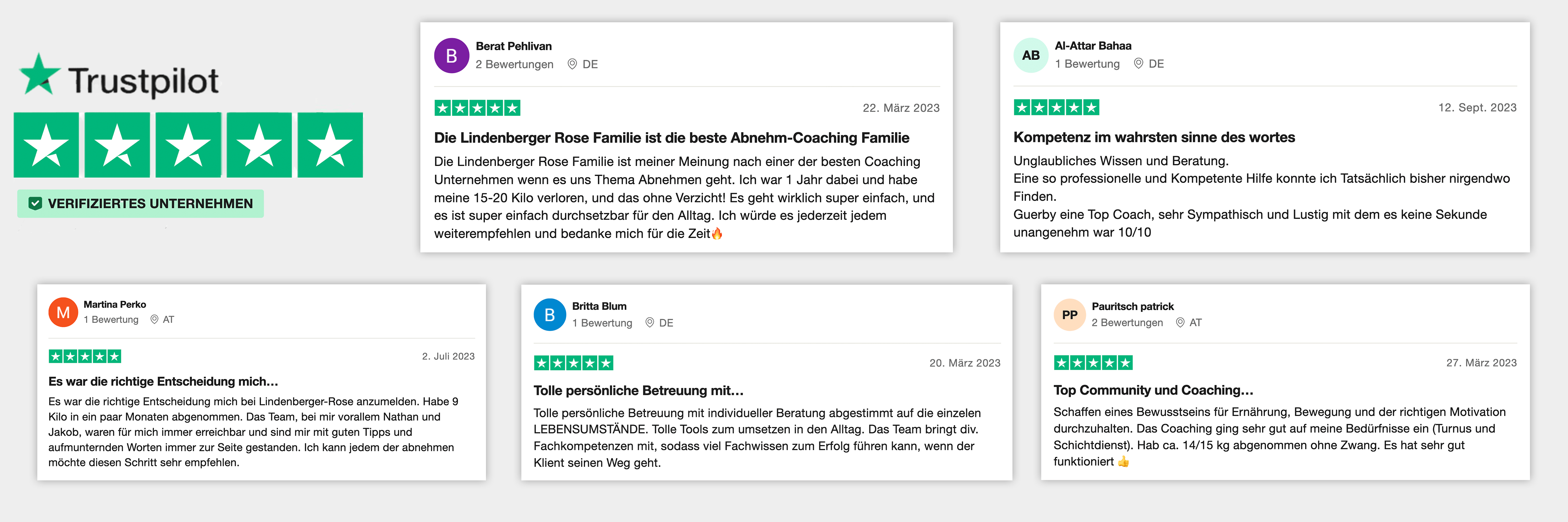This screenshot has width=1568, height=522.
Task: Open review titled 'Kompetenz im wahrsten sinne des wortes'
Action: (1153, 138)
